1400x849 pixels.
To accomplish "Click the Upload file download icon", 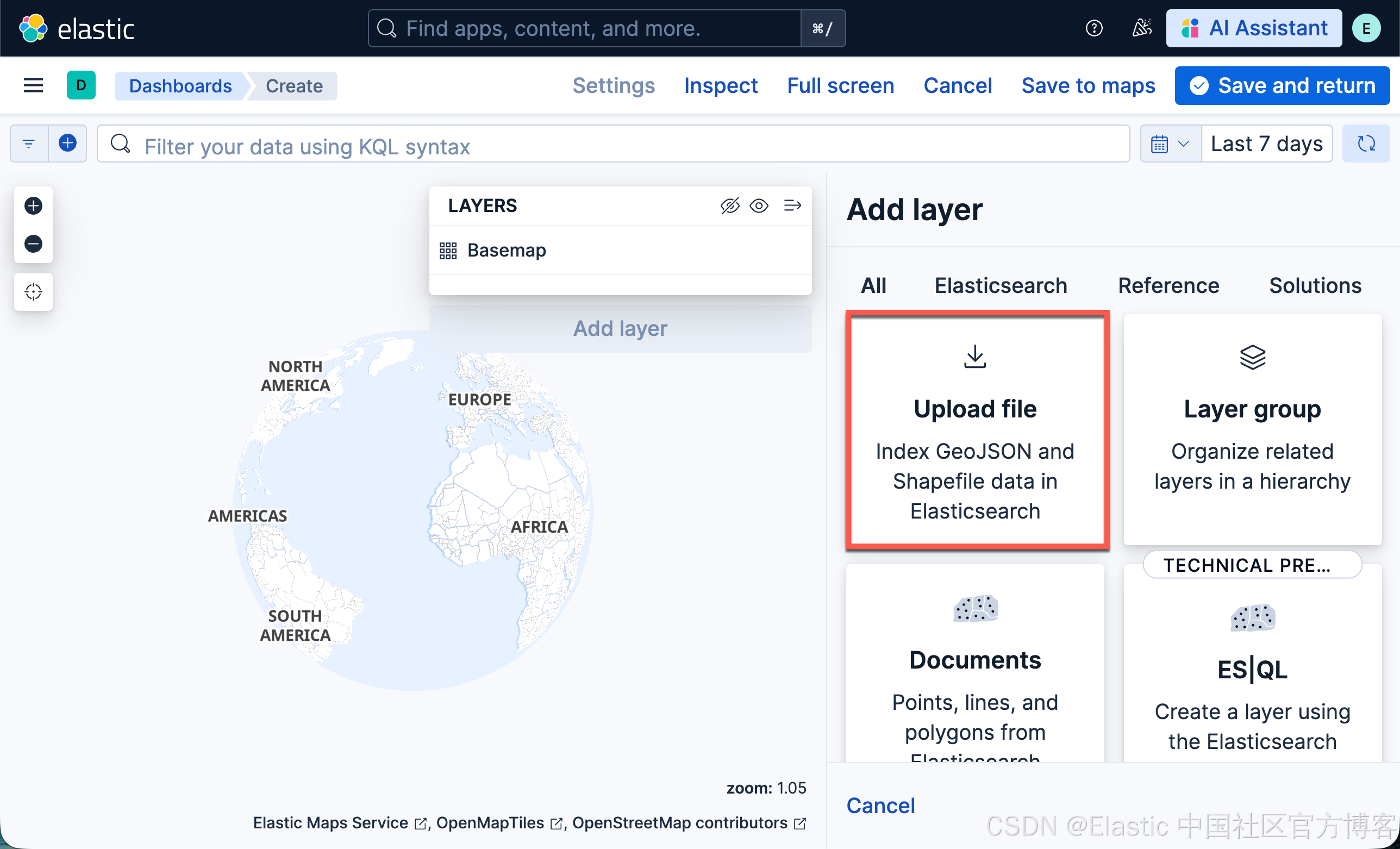I will tap(975, 357).
